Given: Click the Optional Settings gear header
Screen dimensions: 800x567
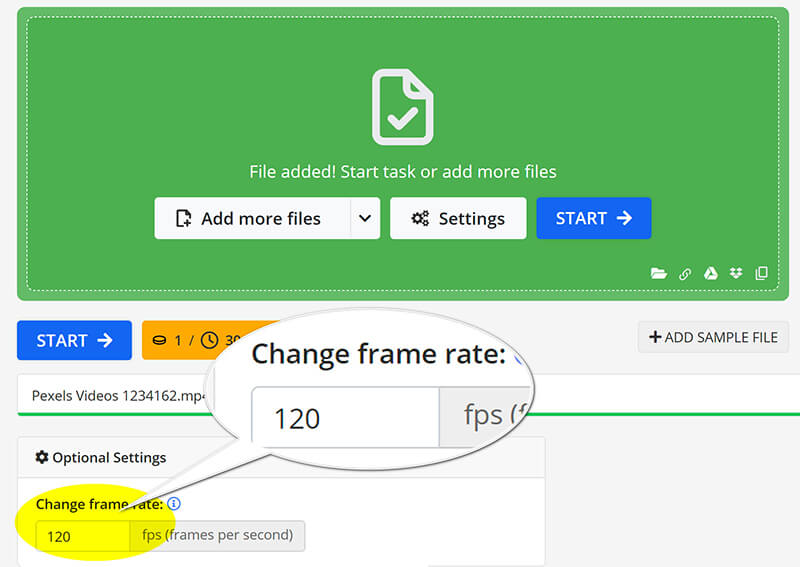Looking at the screenshot, I should [x=101, y=457].
